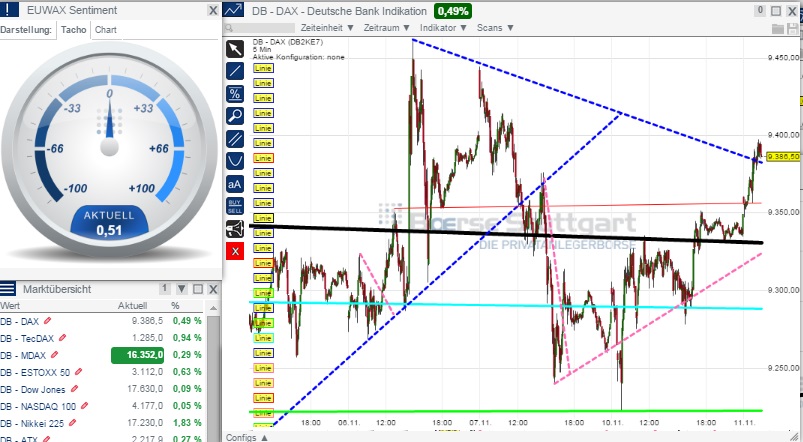Click the pencil edit icon next to DB - DAX
803x442 pixels.
tap(48, 321)
